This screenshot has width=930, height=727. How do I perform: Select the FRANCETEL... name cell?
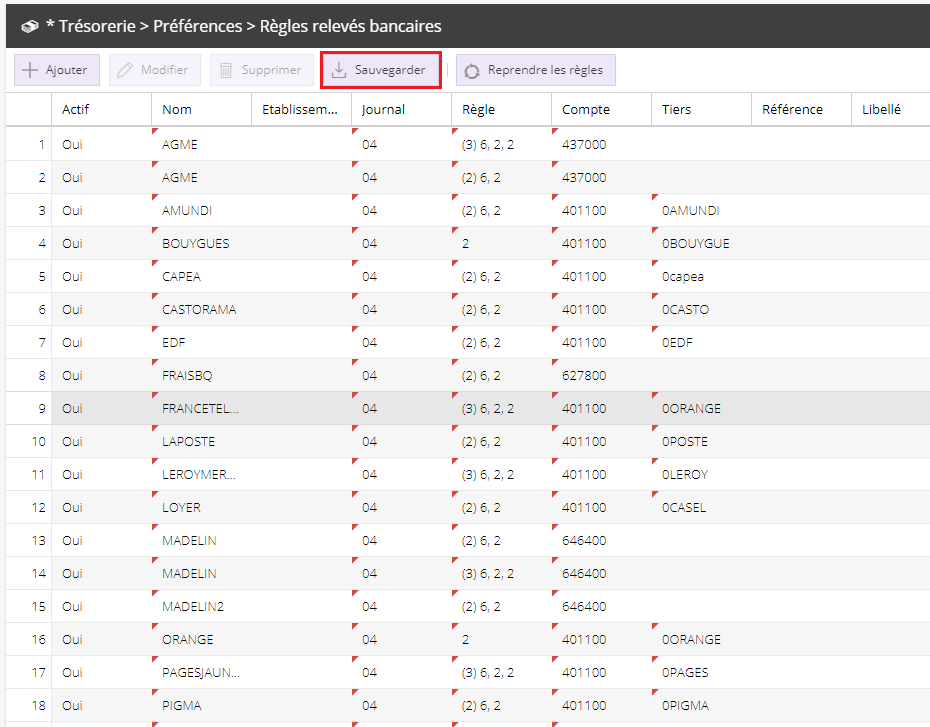click(x=202, y=409)
